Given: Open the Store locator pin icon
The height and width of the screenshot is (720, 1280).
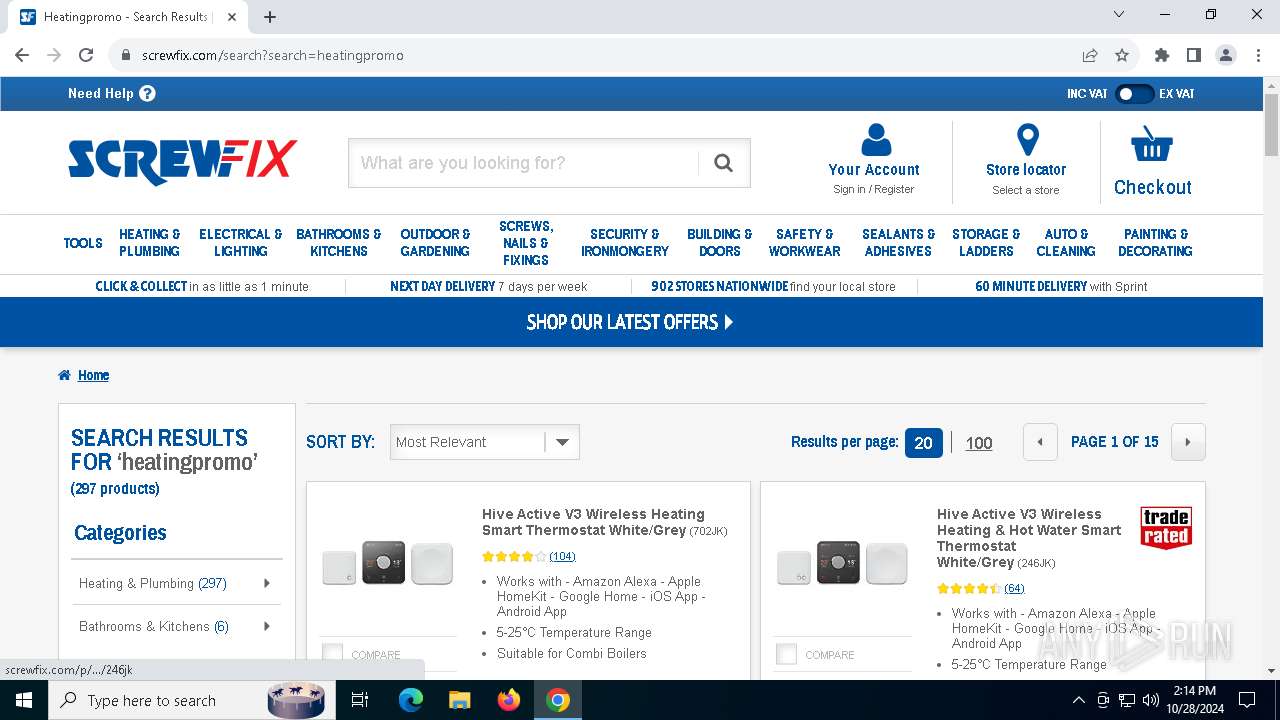Looking at the screenshot, I should (1027, 139).
